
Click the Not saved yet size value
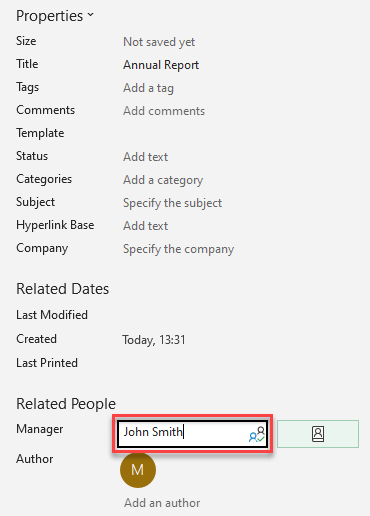point(159,42)
